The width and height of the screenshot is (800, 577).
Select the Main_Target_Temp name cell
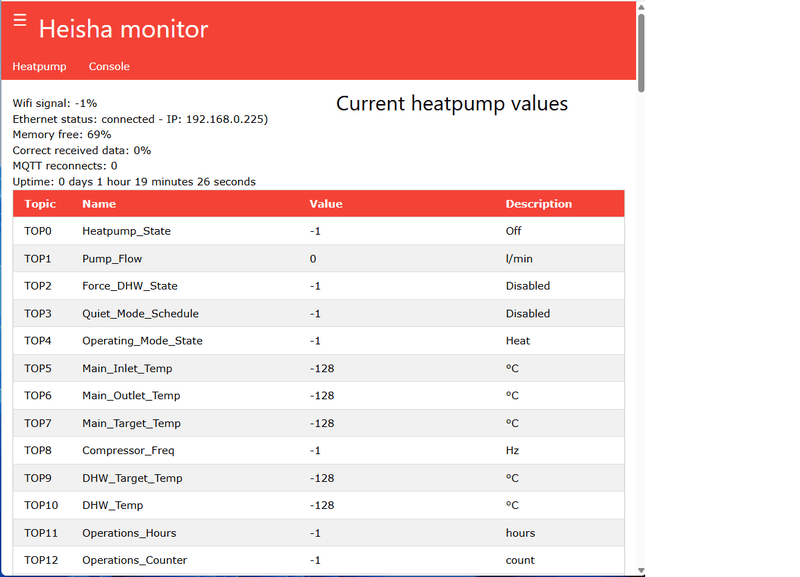(x=132, y=423)
